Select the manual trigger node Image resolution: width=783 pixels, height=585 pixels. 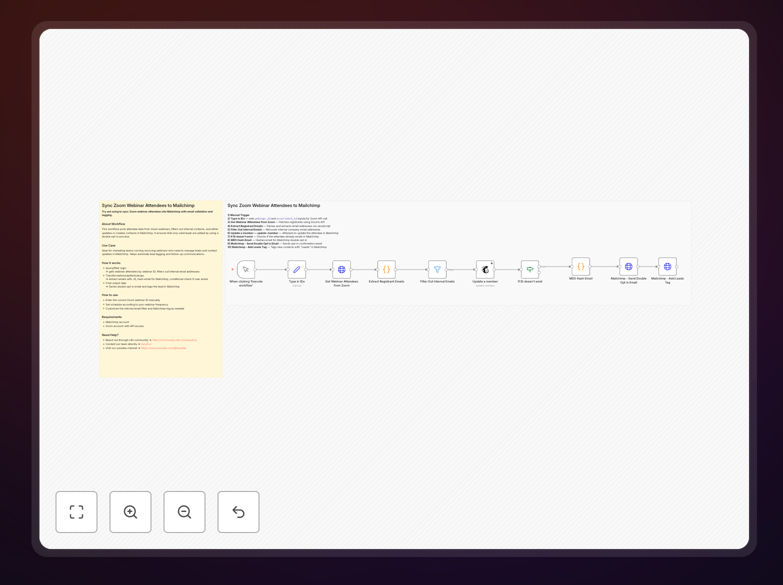coord(246,269)
